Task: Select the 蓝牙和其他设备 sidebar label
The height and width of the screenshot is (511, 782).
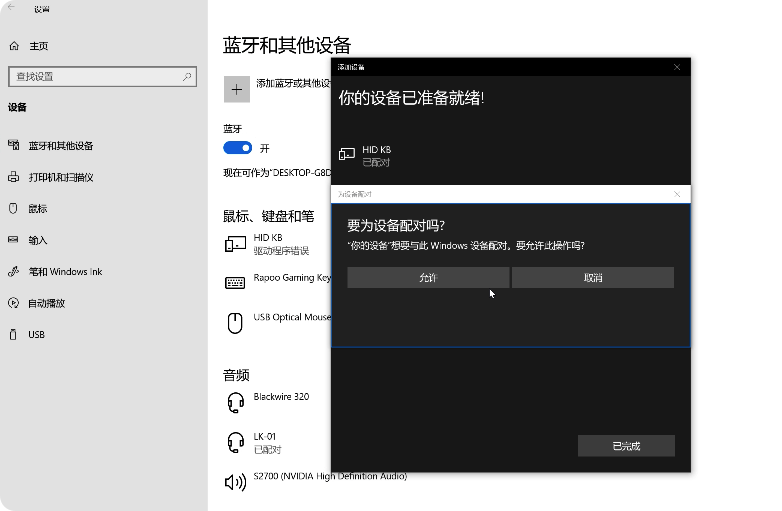Action: (61, 146)
